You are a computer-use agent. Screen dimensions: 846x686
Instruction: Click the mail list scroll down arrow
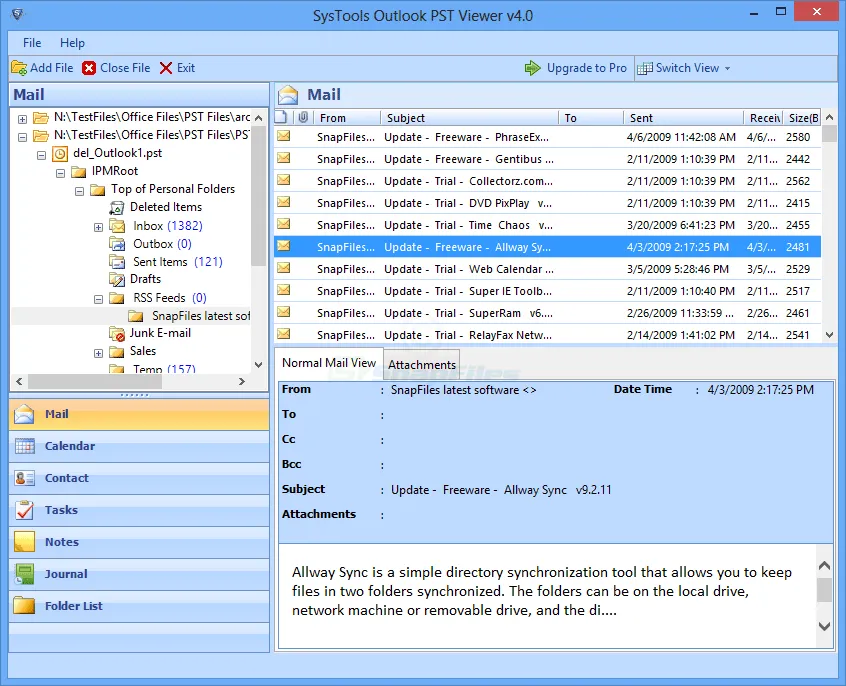click(829, 335)
